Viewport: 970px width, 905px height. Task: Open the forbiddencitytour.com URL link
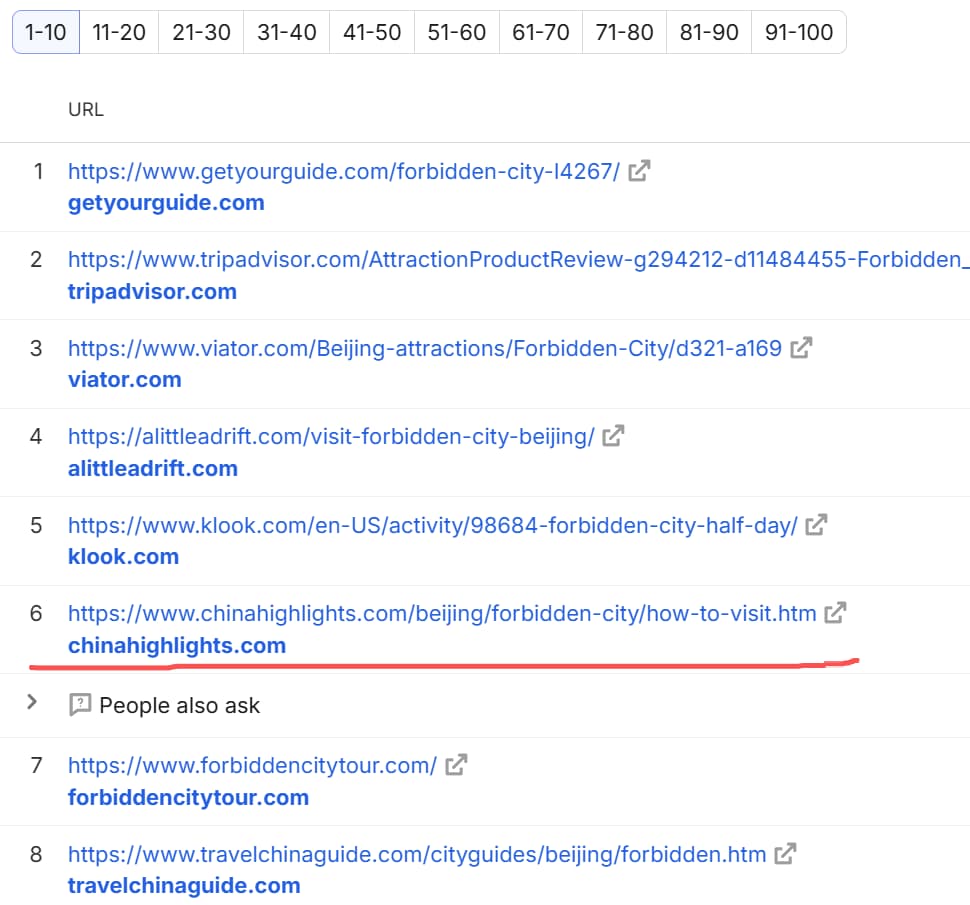click(252, 766)
